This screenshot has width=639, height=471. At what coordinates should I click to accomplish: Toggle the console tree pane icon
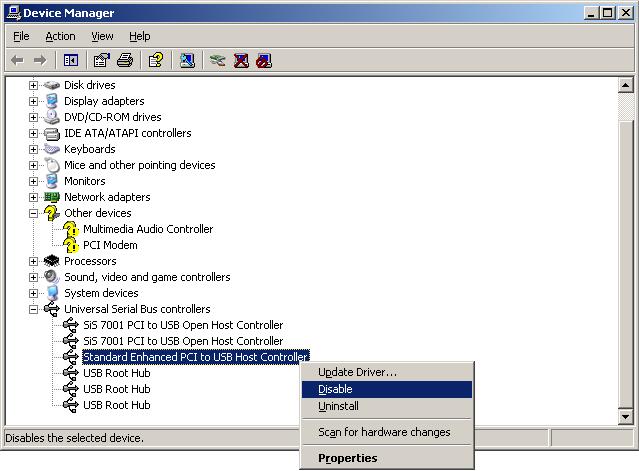point(71,61)
